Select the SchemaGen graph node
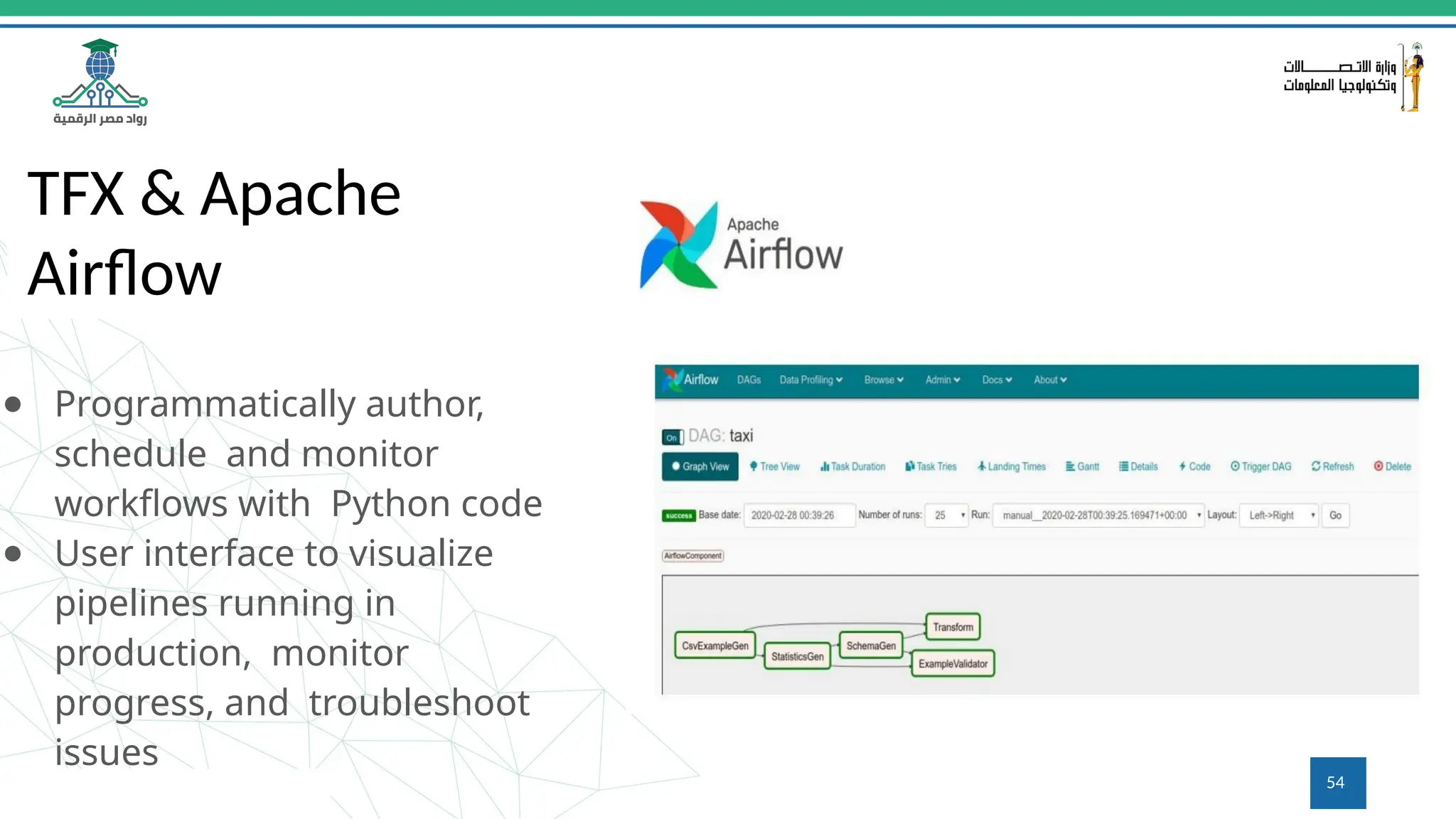The width and height of the screenshot is (1456, 819). pyautogui.click(x=871, y=646)
